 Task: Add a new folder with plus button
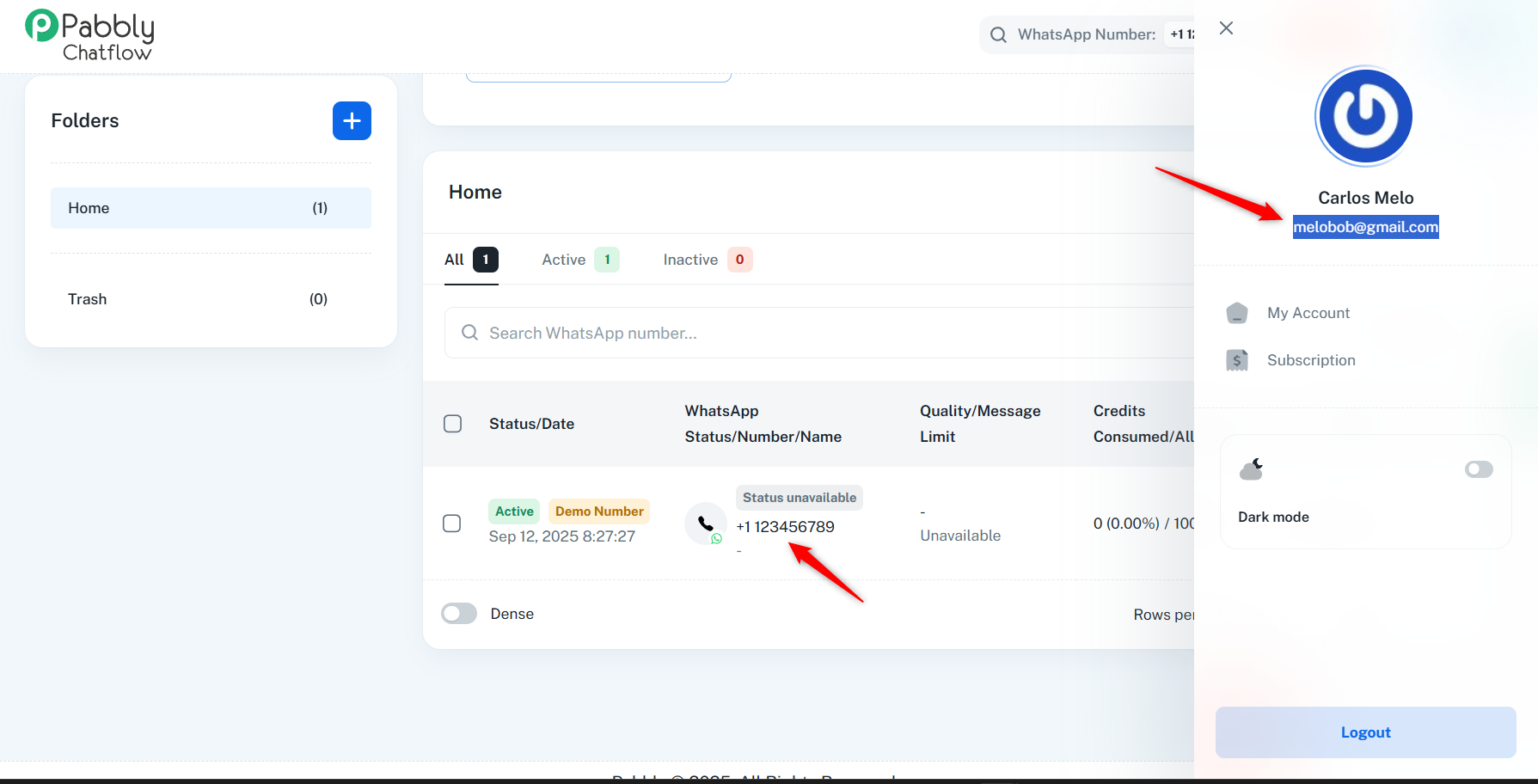pyautogui.click(x=352, y=120)
